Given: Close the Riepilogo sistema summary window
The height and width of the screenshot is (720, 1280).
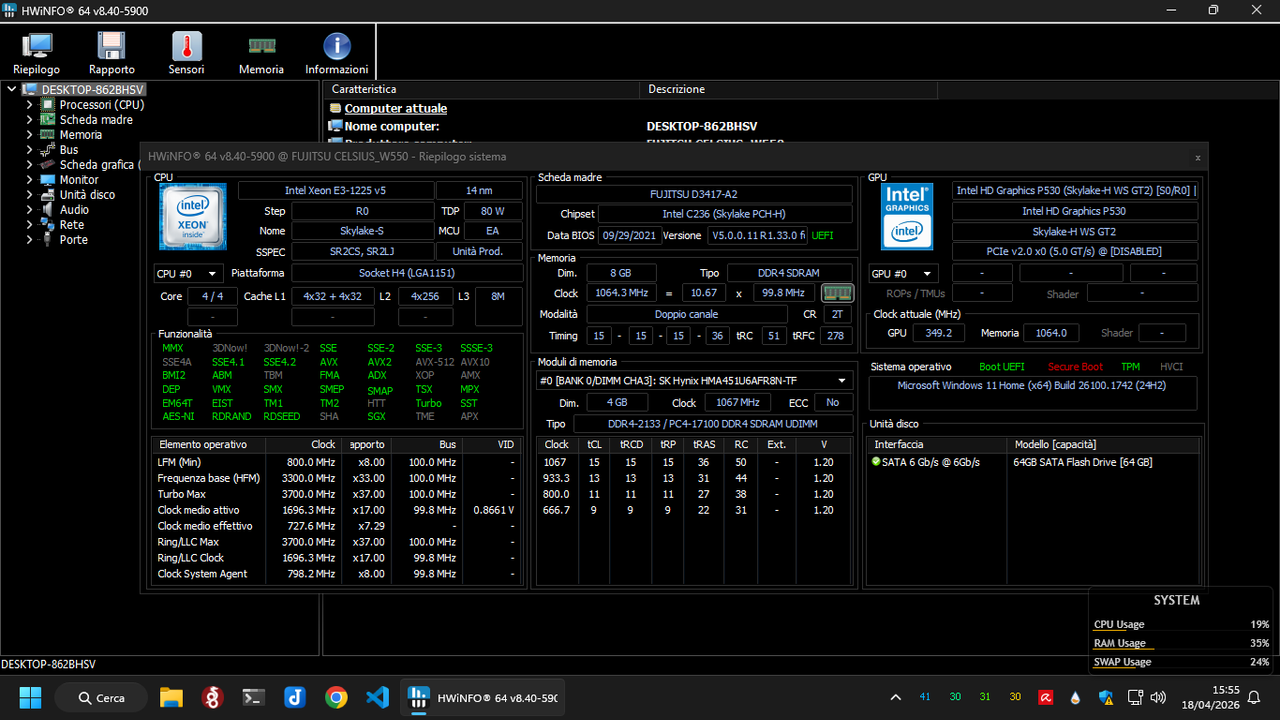Looking at the screenshot, I should 1197,157.
